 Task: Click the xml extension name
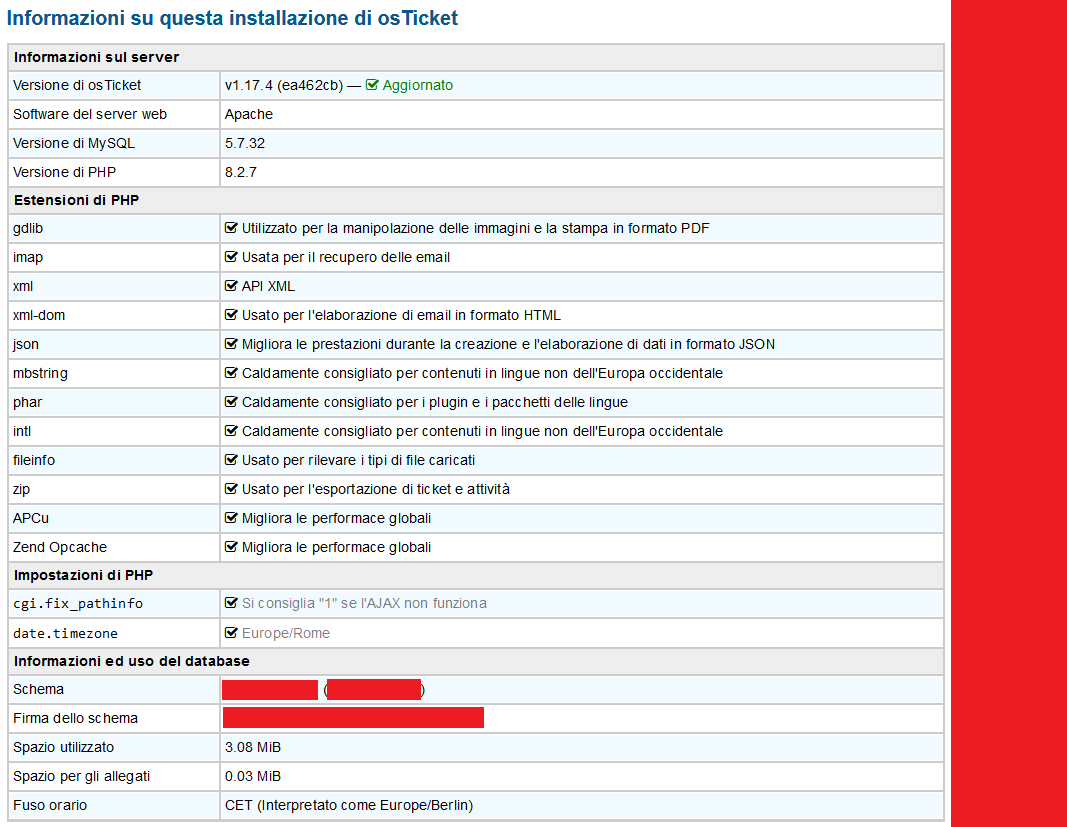22,286
